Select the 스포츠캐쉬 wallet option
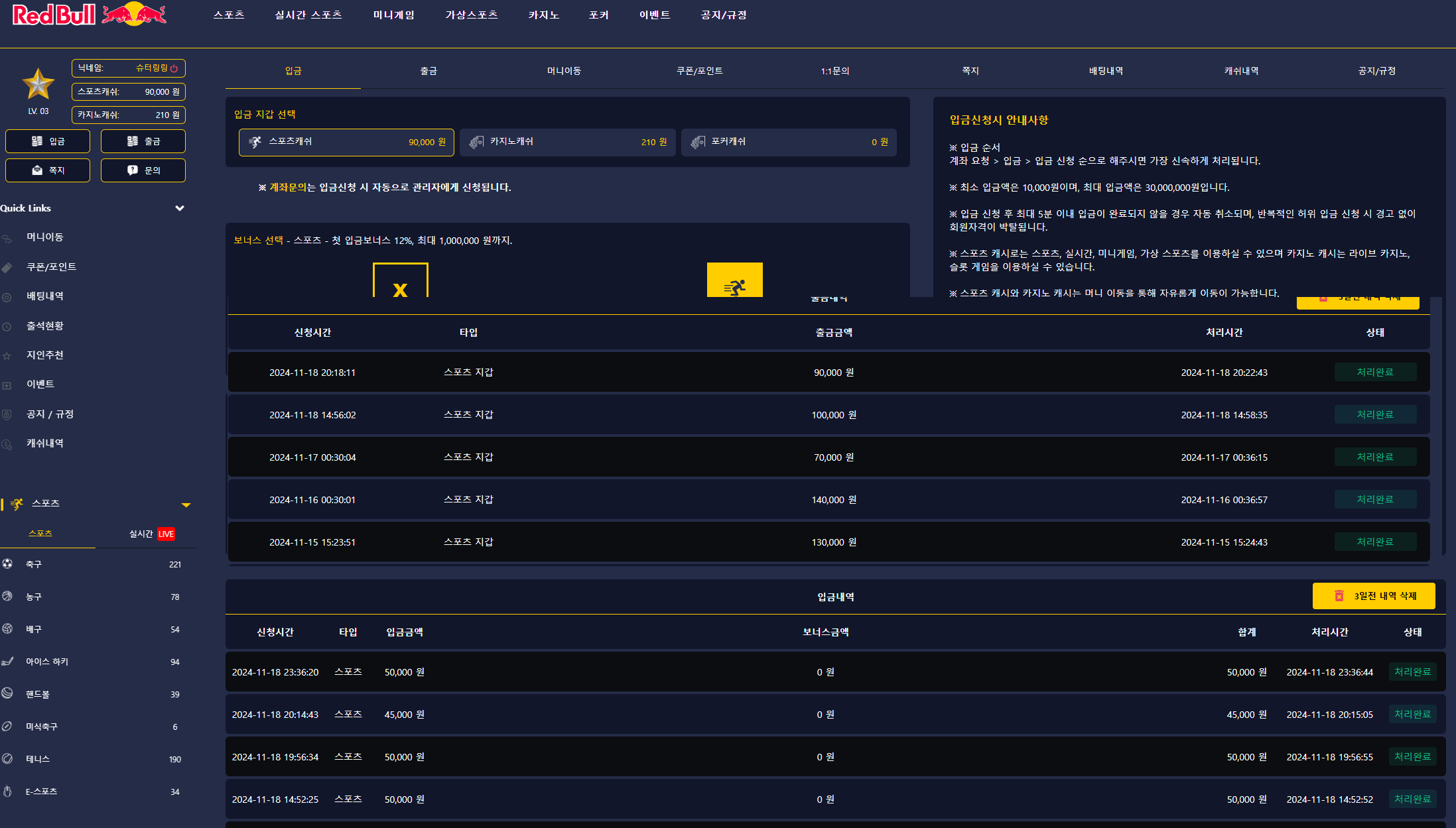Viewport: 1456px width, 828px height. coord(346,142)
